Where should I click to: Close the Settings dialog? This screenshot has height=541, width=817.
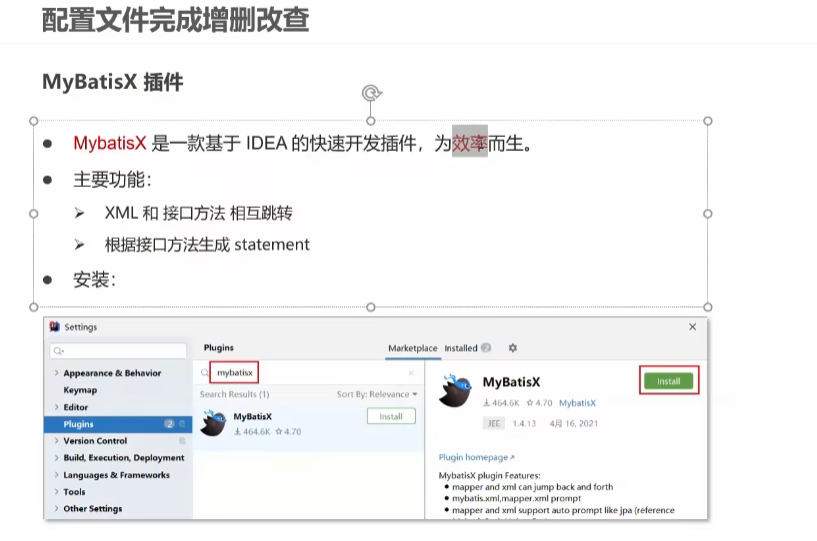point(692,327)
